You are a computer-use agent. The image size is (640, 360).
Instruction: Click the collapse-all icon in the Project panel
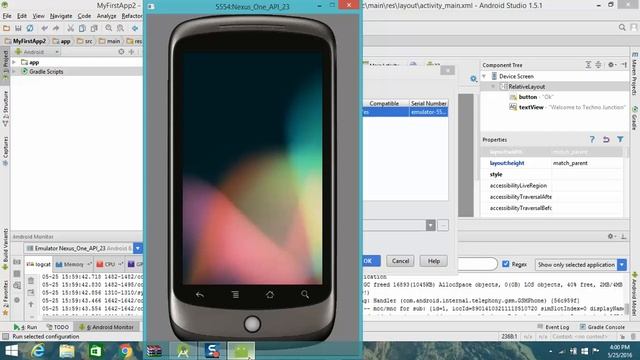(131, 52)
